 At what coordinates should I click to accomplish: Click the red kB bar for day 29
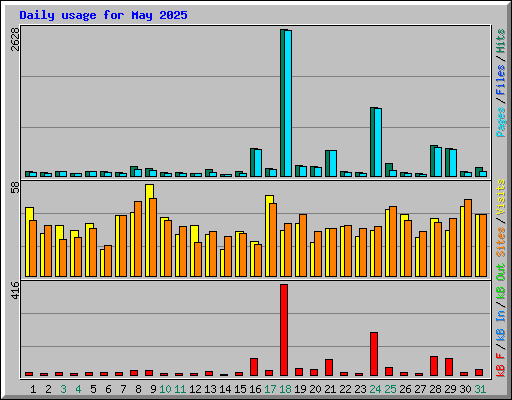[449, 367]
